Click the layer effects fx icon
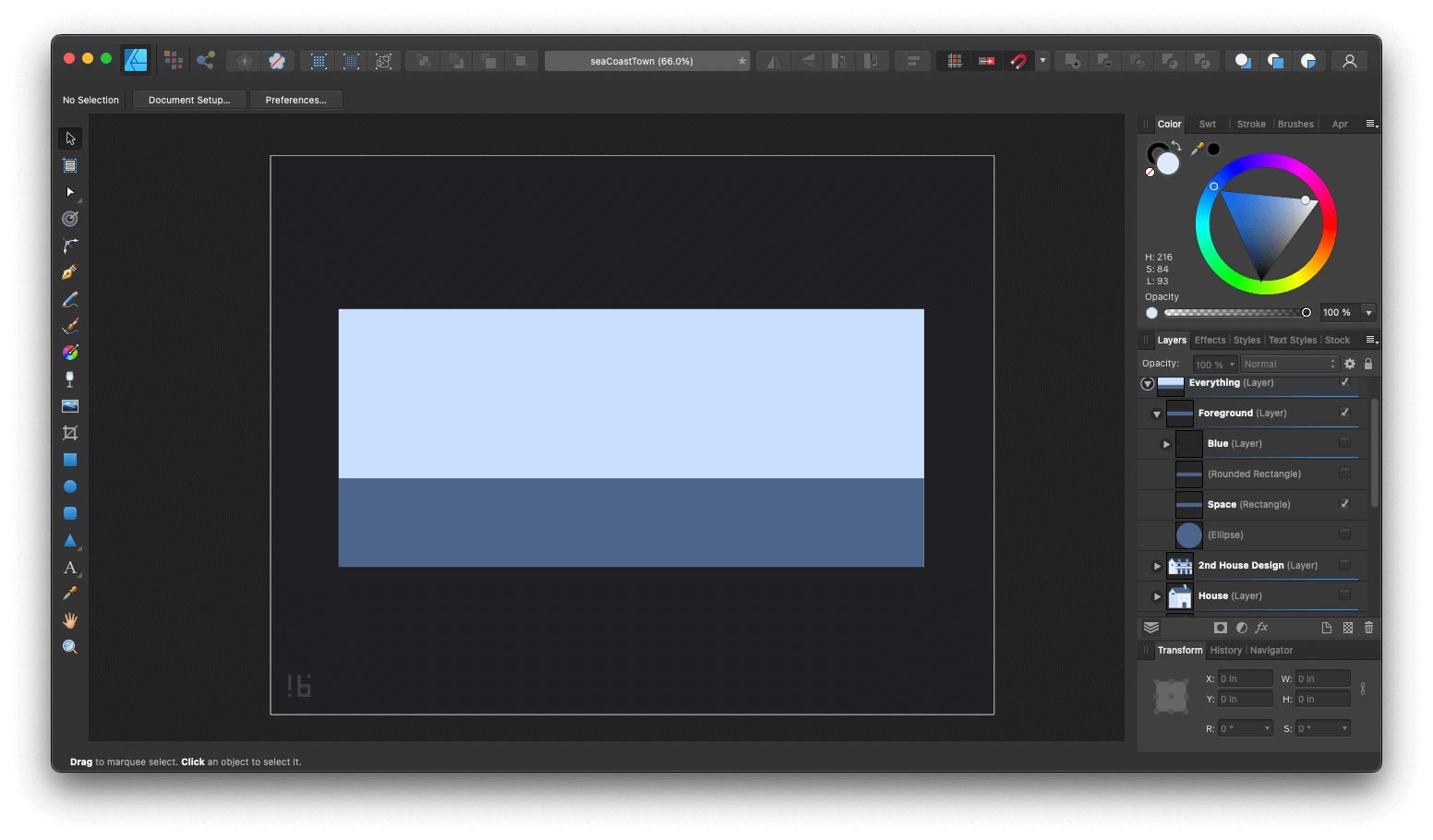The image size is (1433, 840). point(1261,628)
